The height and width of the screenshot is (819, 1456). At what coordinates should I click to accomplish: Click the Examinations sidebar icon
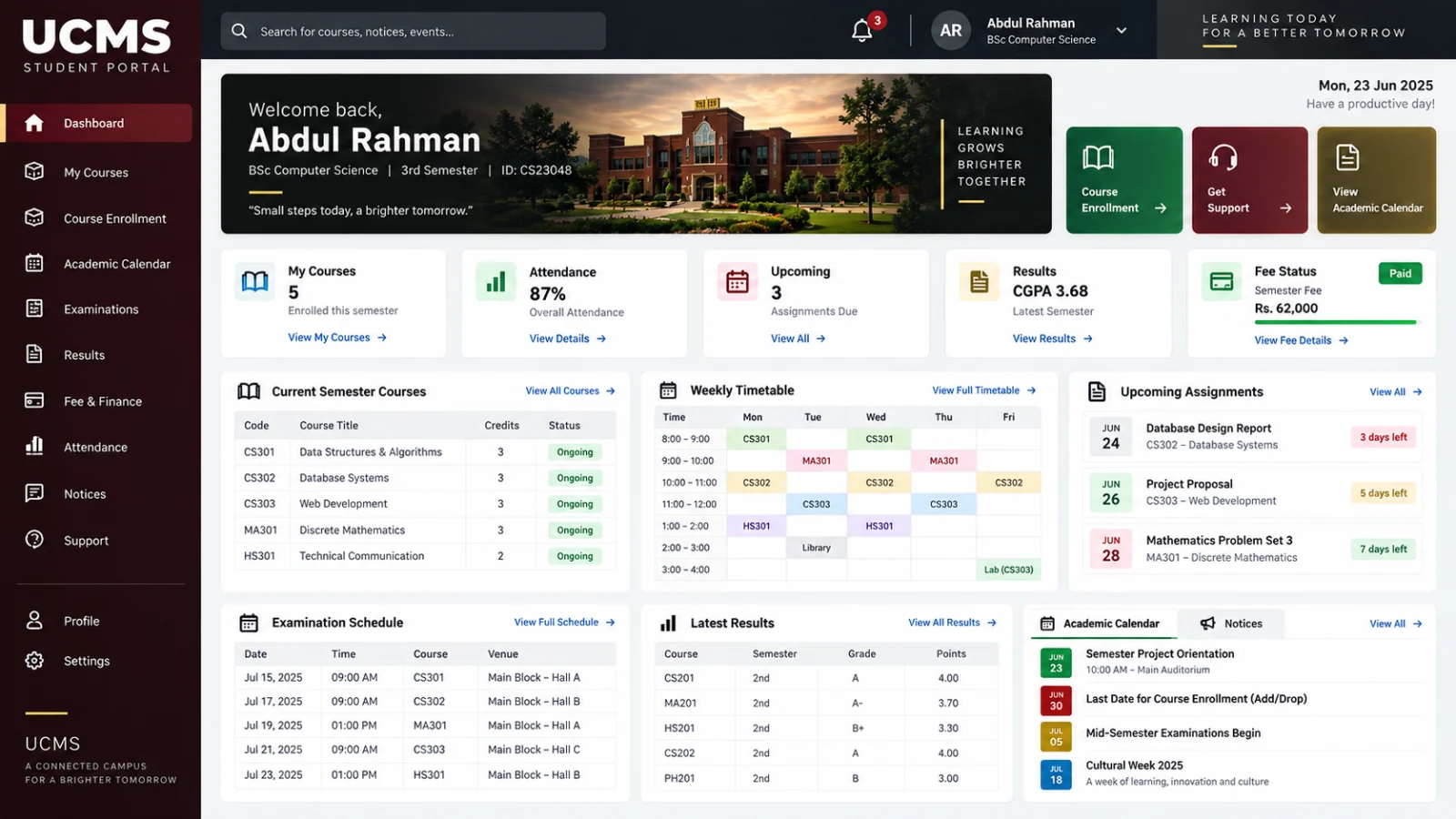tap(35, 308)
